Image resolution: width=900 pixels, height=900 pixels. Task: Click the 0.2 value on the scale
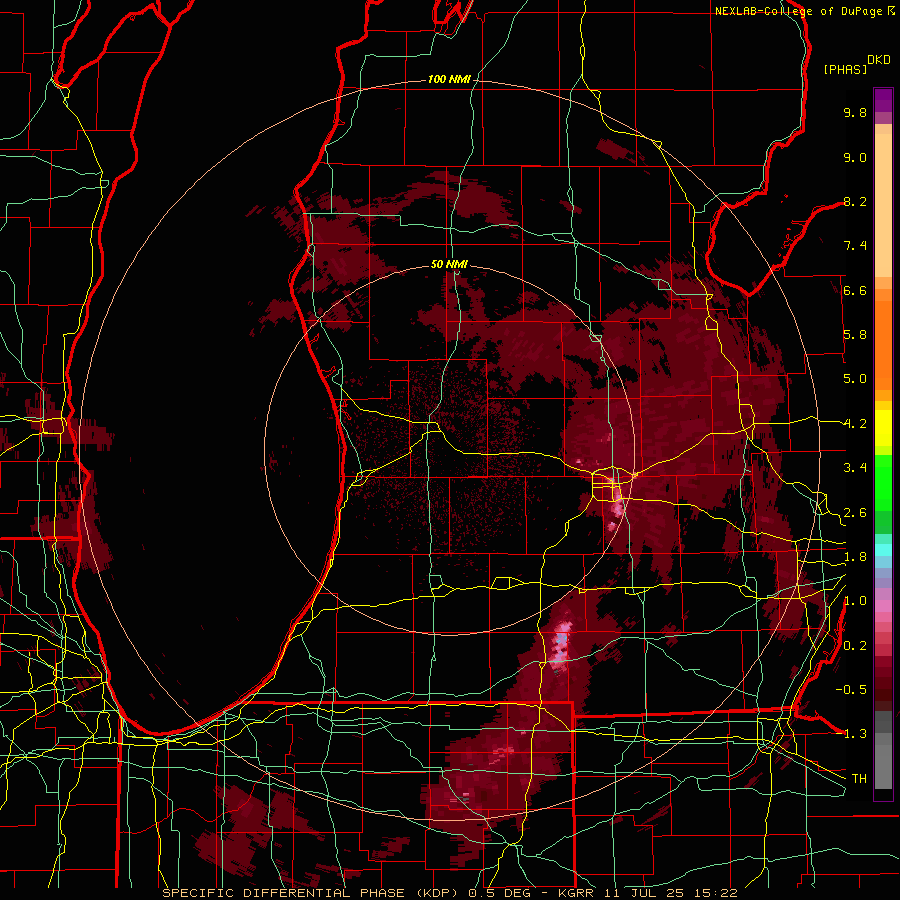(855, 646)
